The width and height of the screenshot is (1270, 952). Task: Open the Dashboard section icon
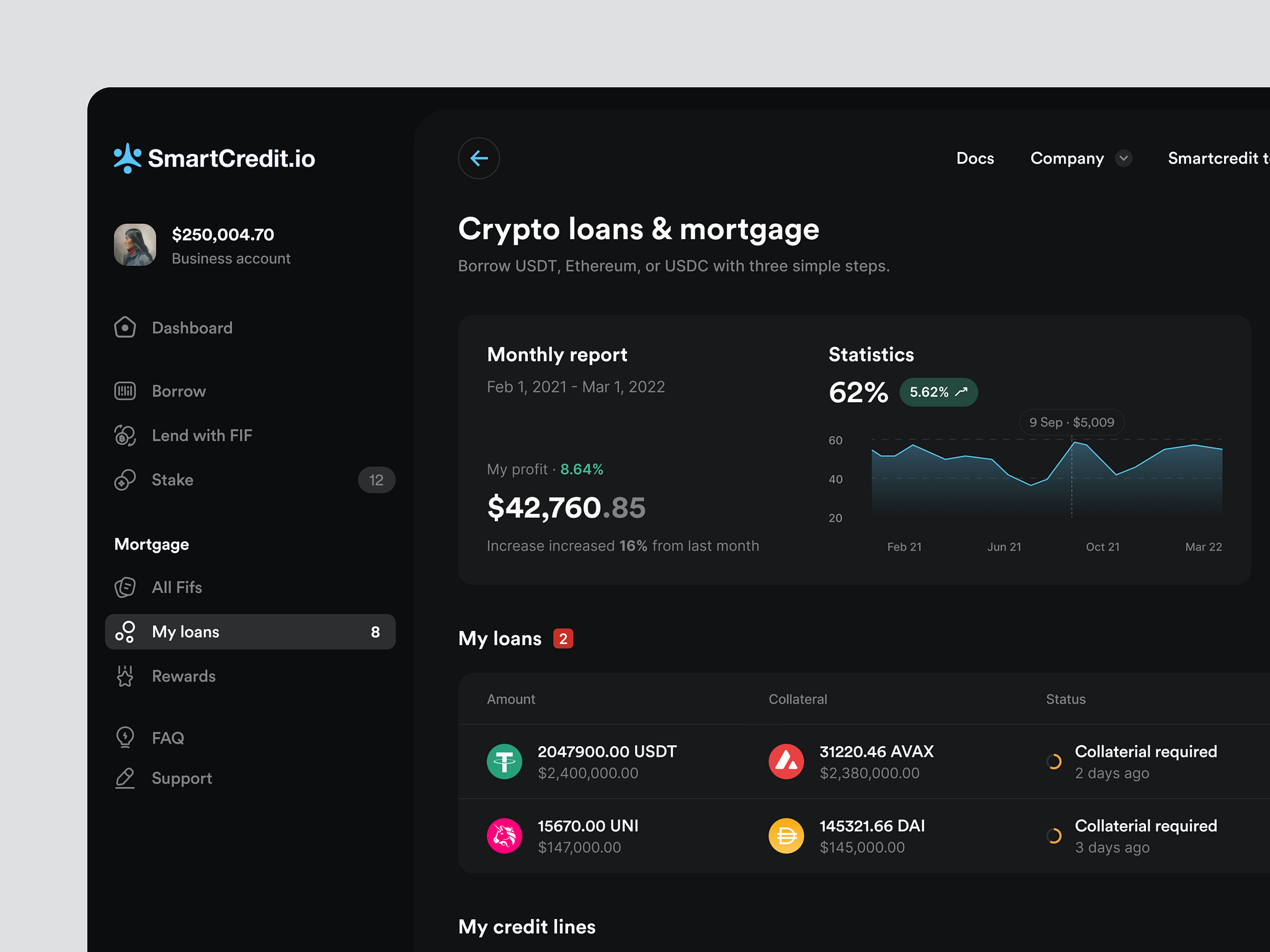[125, 327]
